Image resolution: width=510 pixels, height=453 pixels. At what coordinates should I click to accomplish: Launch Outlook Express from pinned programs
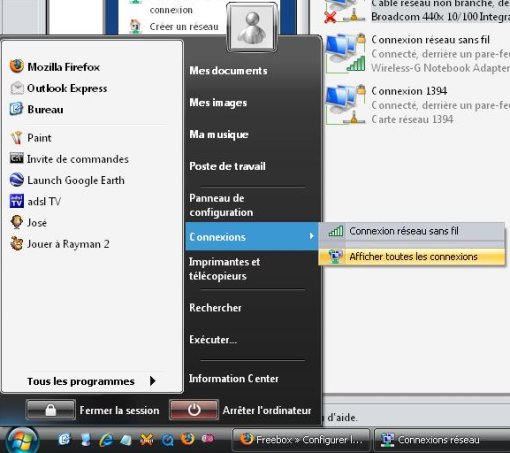(59, 88)
